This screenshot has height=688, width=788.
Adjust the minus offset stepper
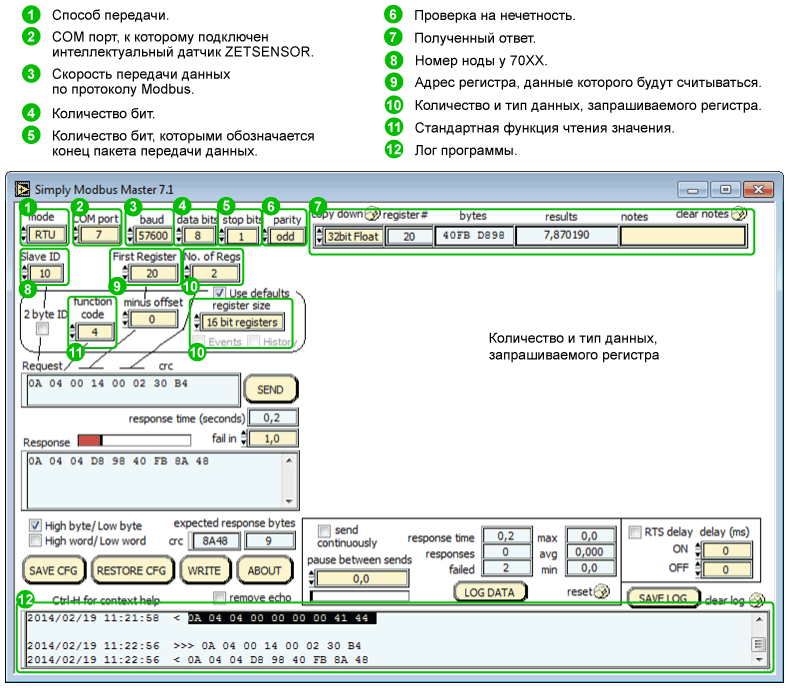click(126, 319)
